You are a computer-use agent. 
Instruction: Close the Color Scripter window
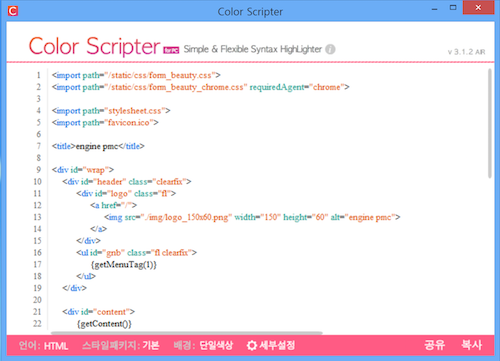(478, 8)
